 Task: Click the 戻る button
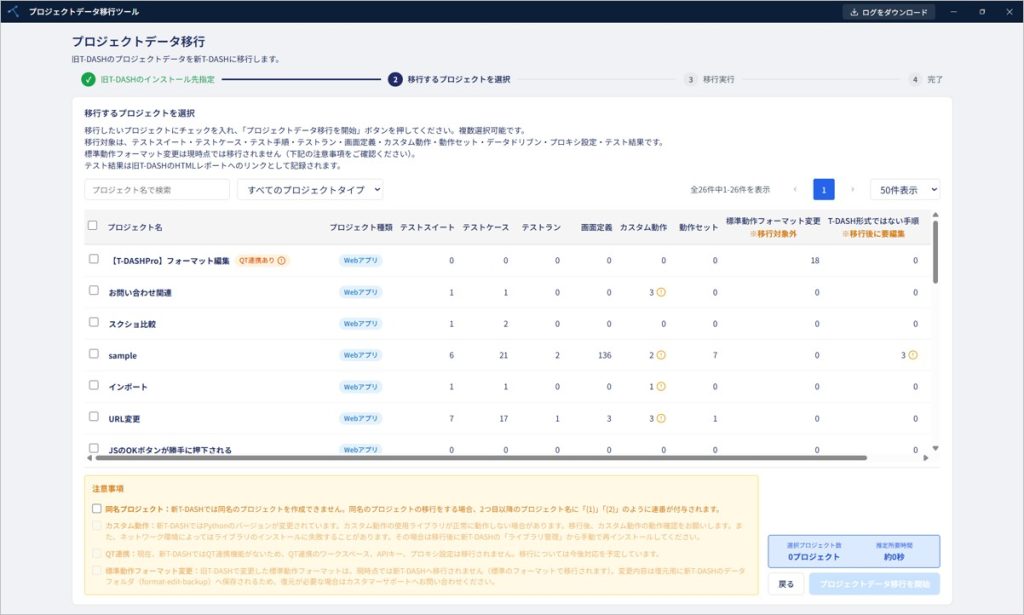point(786,584)
